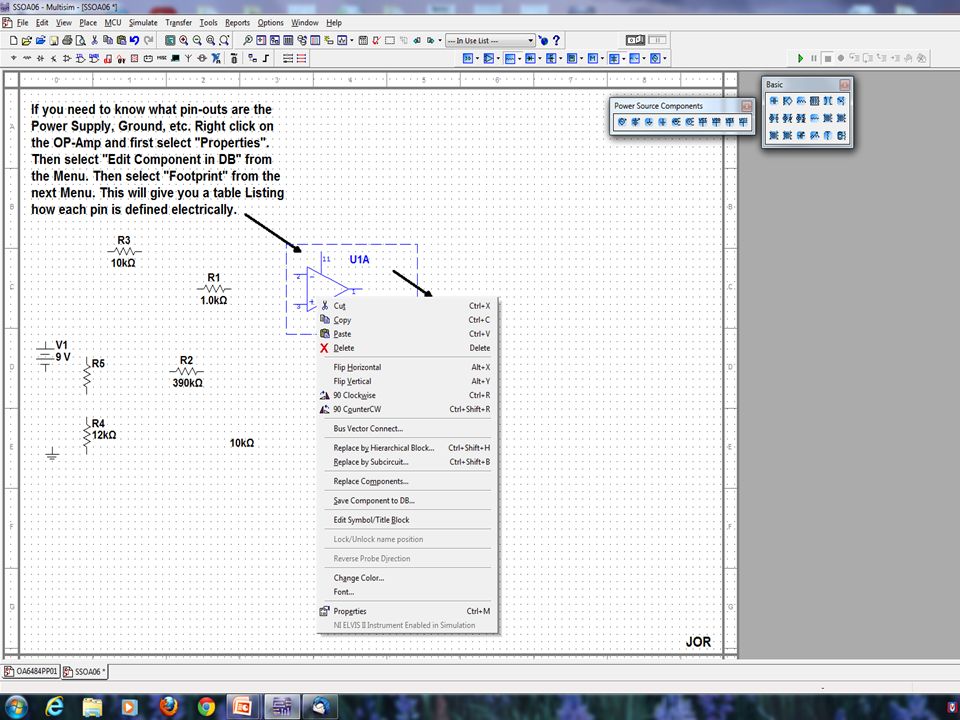The height and width of the screenshot is (720, 960).
Task: Select Edit Symbol/Title Block
Action: pyautogui.click(x=407, y=520)
